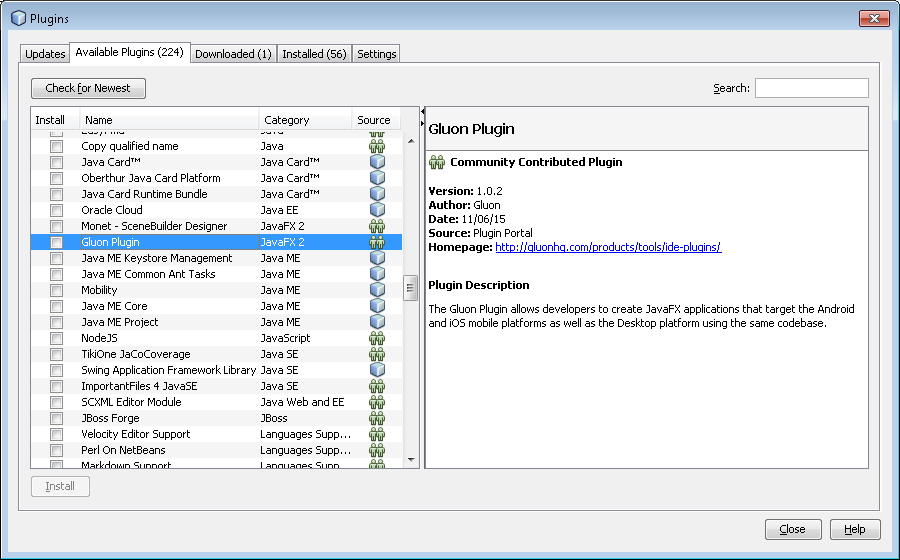Check the JBoss Forge install checkbox
900x560 pixels.
(x=56, y=418)
